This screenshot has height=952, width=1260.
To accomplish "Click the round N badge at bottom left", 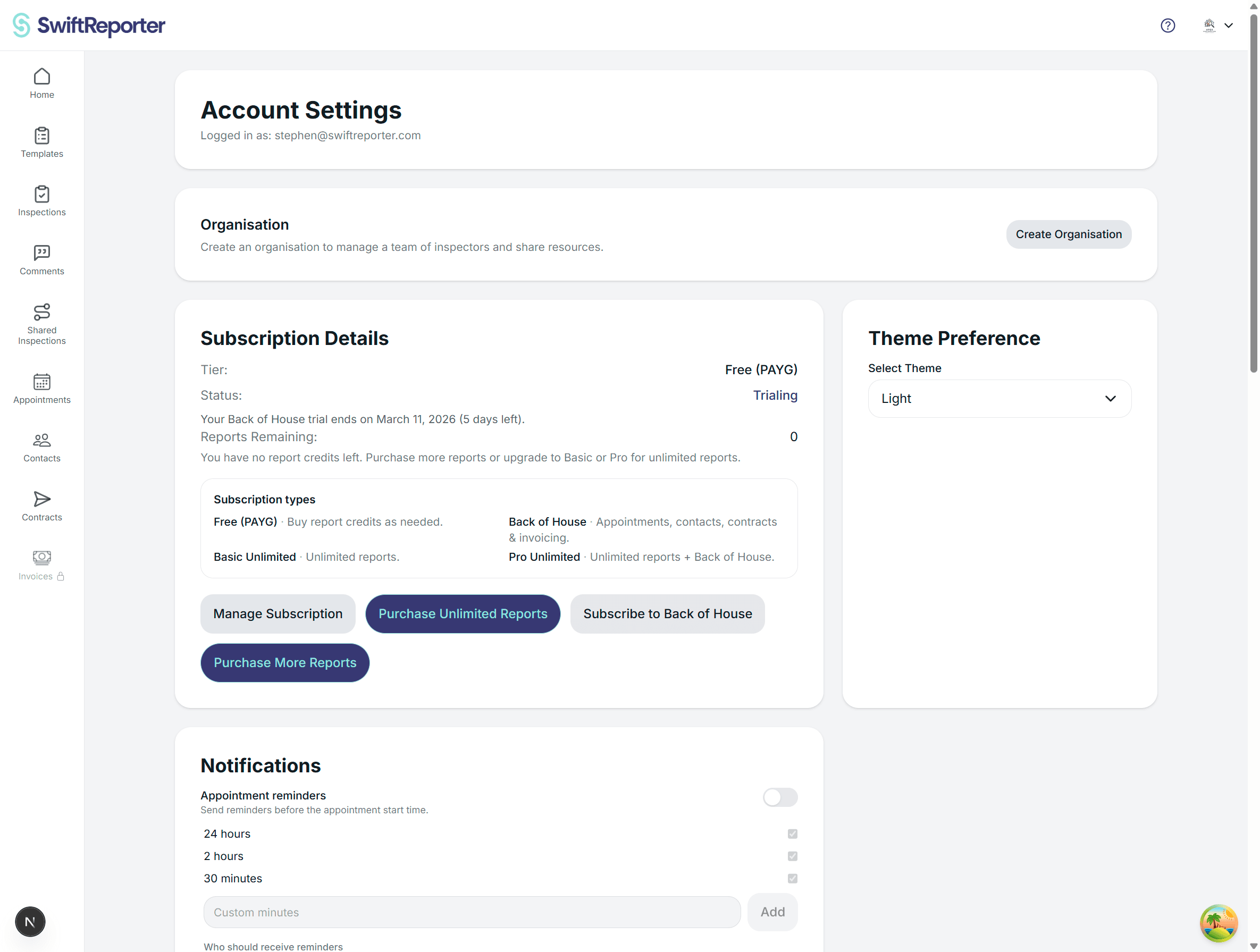I will pos(30,921).
